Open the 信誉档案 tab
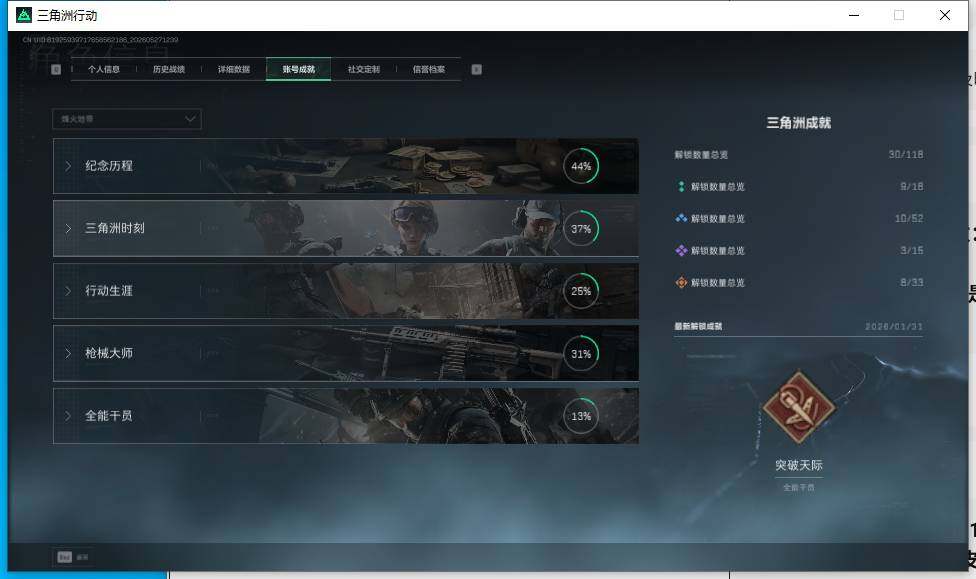Screen dimensions: 976x579 pyautogui.click(x=428, y=69)
